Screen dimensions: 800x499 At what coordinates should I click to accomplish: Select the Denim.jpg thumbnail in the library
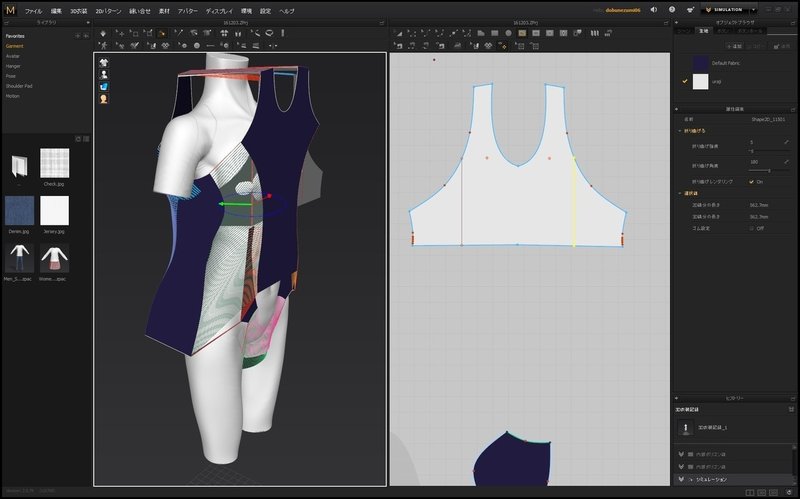pyautogui.click(x=19, y=211)
